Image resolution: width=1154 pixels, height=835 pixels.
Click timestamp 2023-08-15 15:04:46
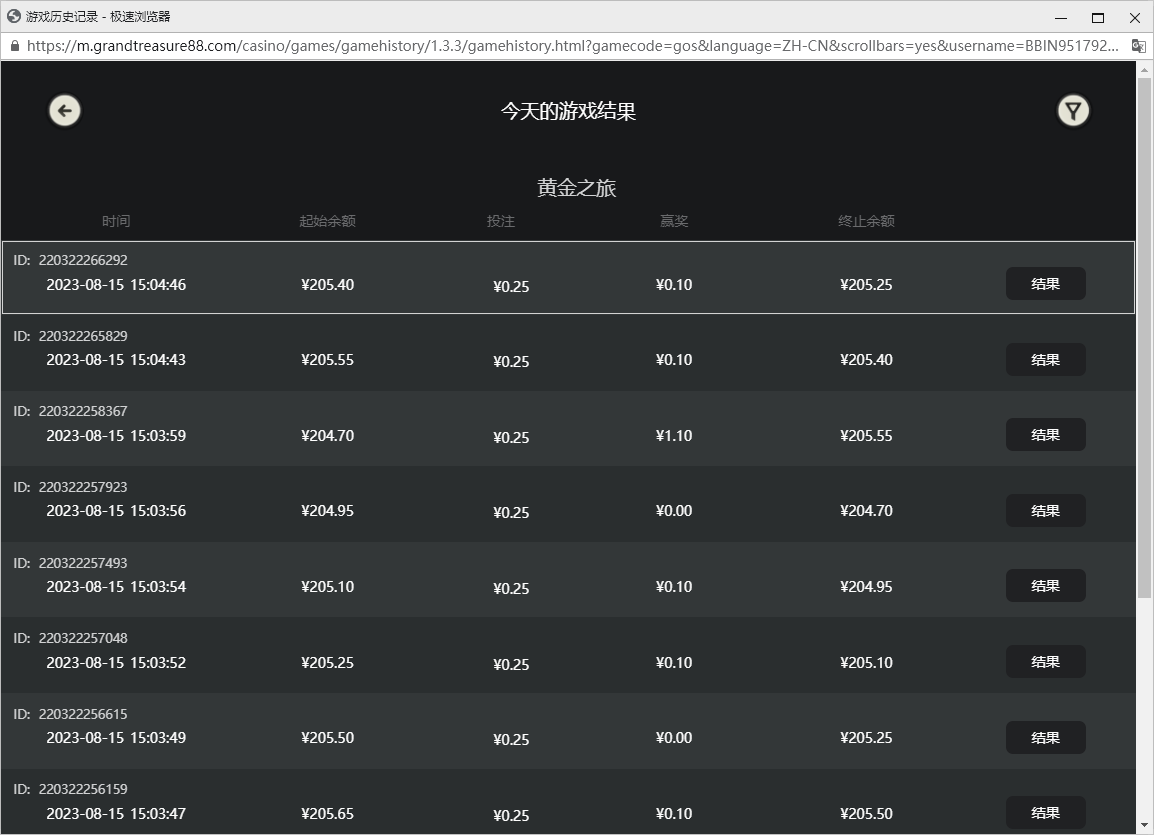[116, 285]
